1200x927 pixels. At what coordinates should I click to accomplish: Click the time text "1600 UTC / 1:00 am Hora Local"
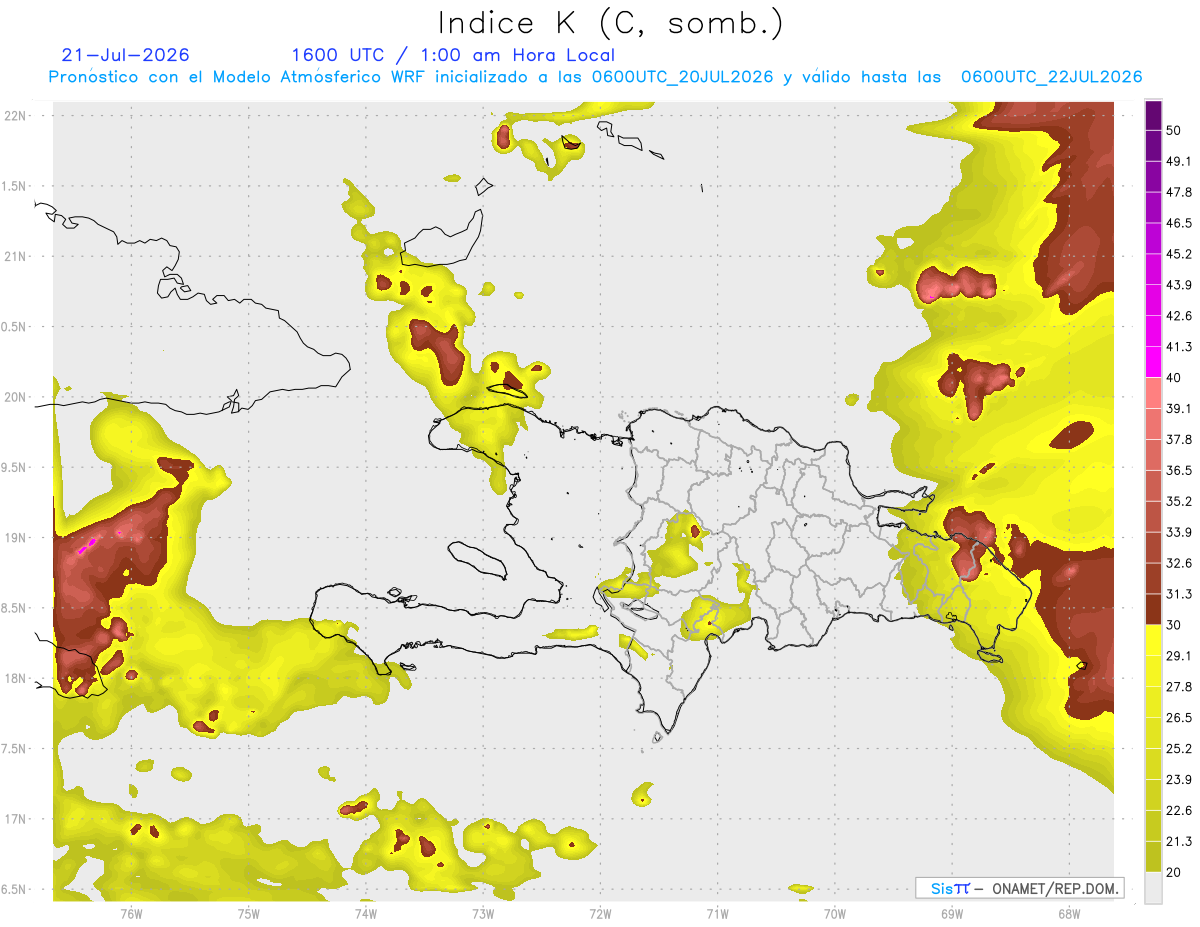coord(453,55)
